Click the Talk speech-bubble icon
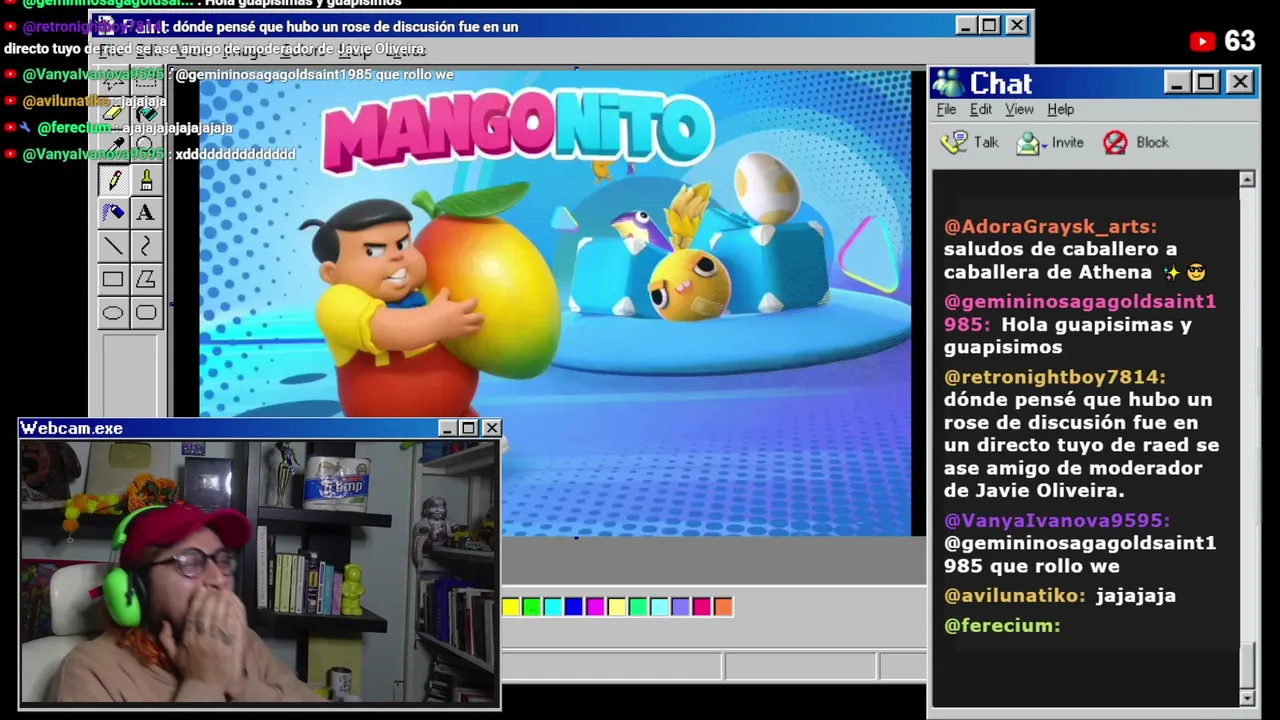 (x=954, y=142)
